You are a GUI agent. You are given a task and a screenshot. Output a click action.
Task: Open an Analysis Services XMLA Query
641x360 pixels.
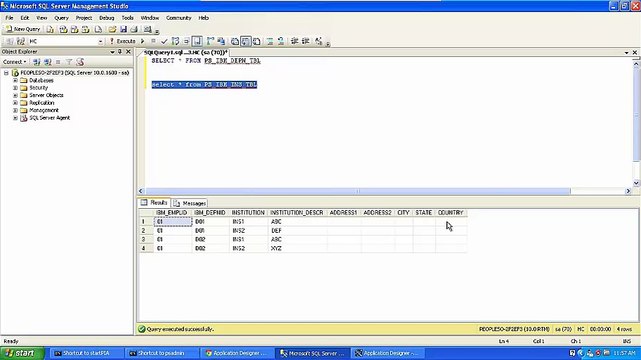click(85, 29)
